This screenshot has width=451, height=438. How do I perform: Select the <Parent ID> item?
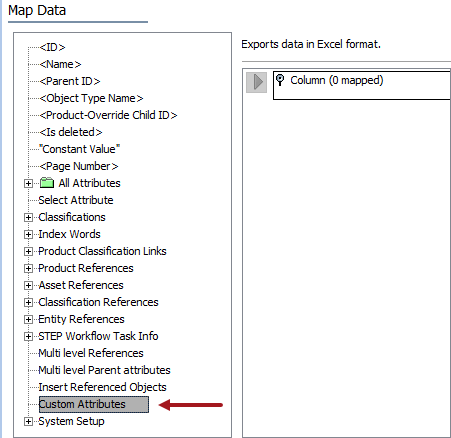70,81
